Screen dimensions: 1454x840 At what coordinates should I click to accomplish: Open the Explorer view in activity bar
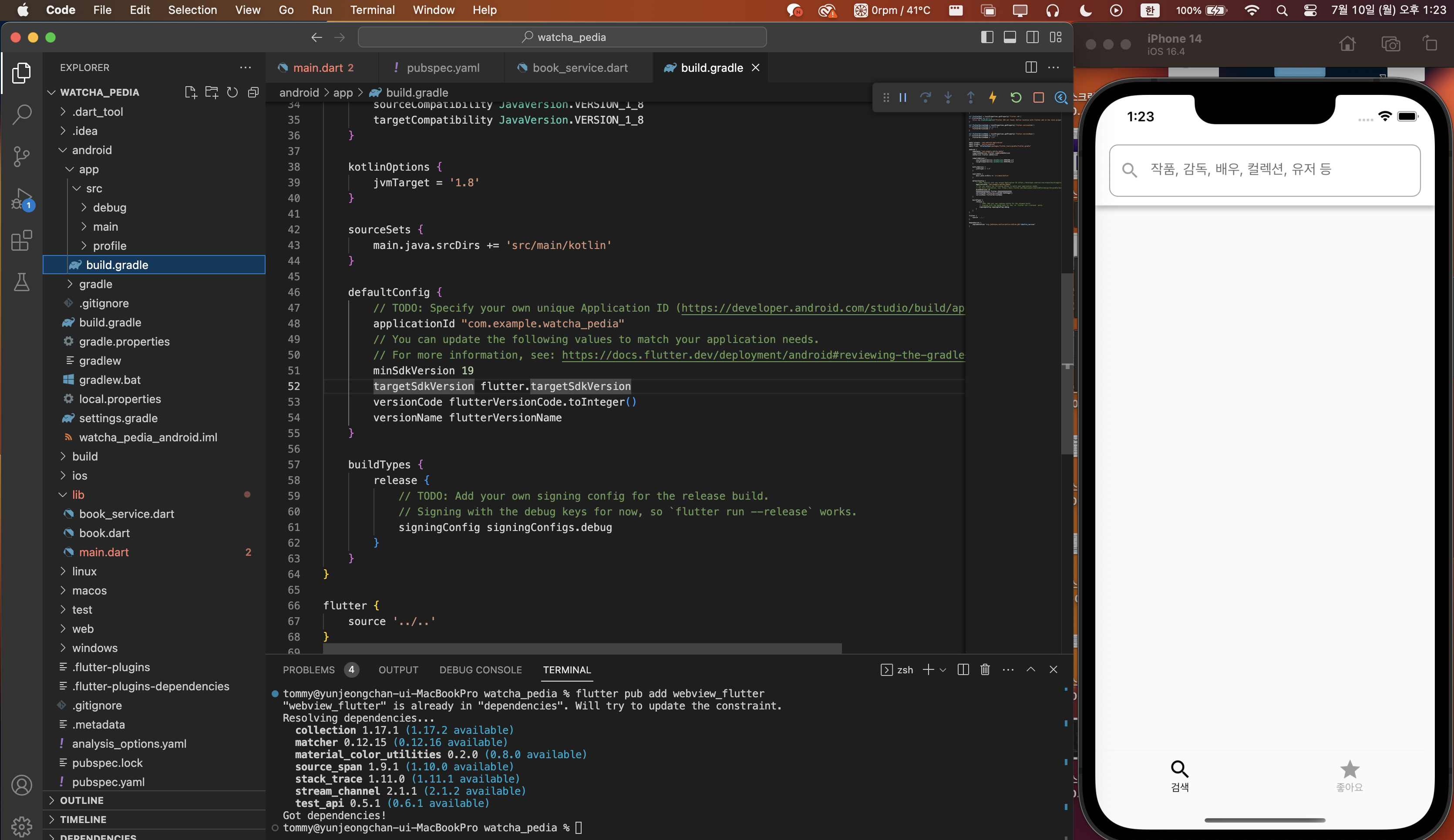pos(21,73)
